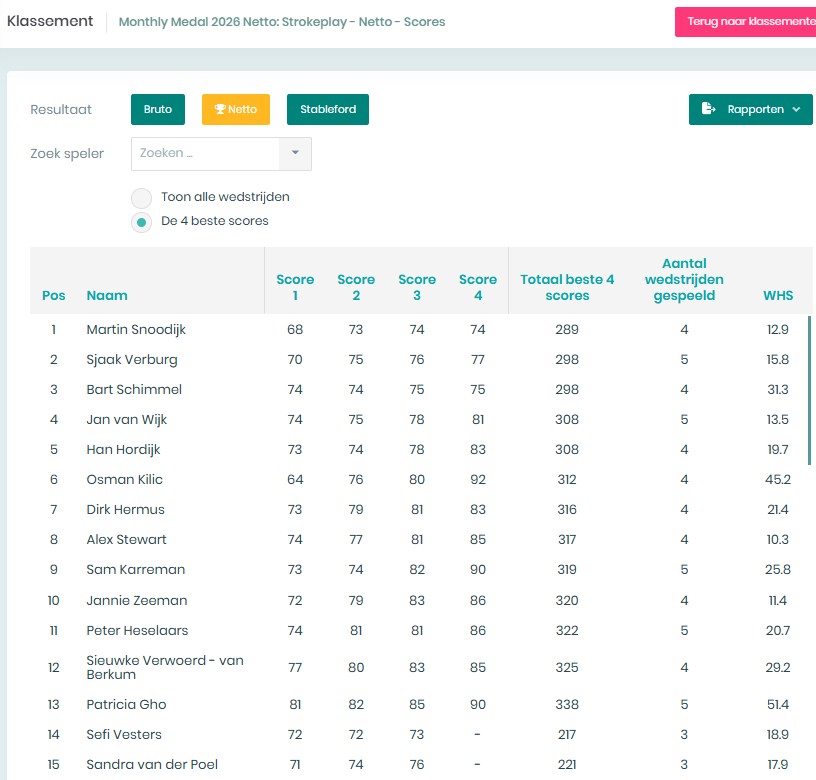Viewport: 816px width, 780px height.
Task: Click Jannie Zeeman's total 320
Action: (567, 600)
